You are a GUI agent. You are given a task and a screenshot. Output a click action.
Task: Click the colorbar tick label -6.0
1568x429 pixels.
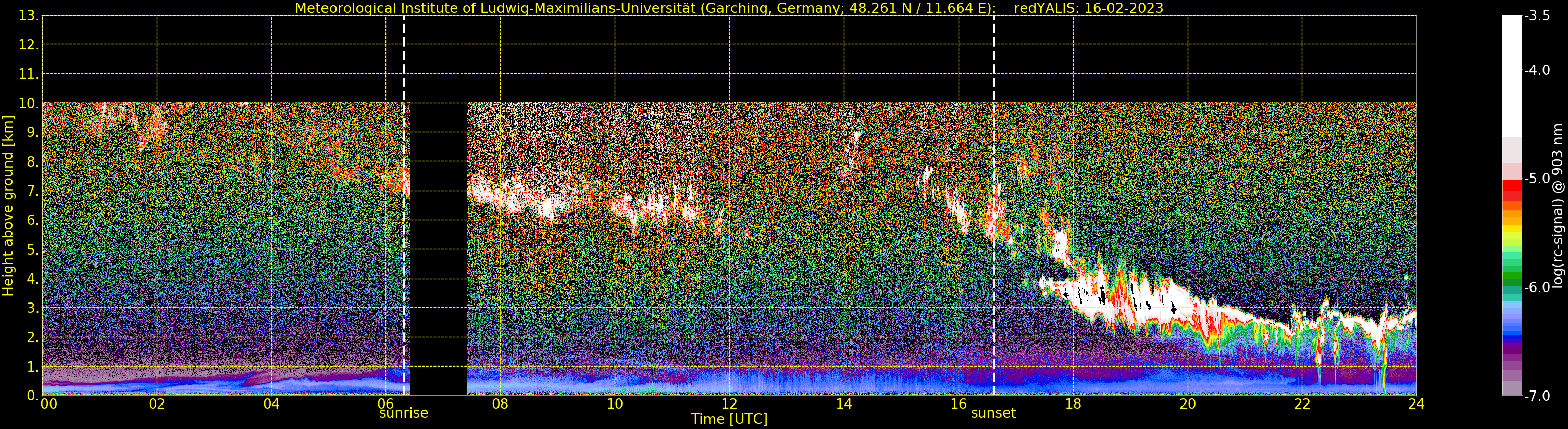(x=1537, y=287)
